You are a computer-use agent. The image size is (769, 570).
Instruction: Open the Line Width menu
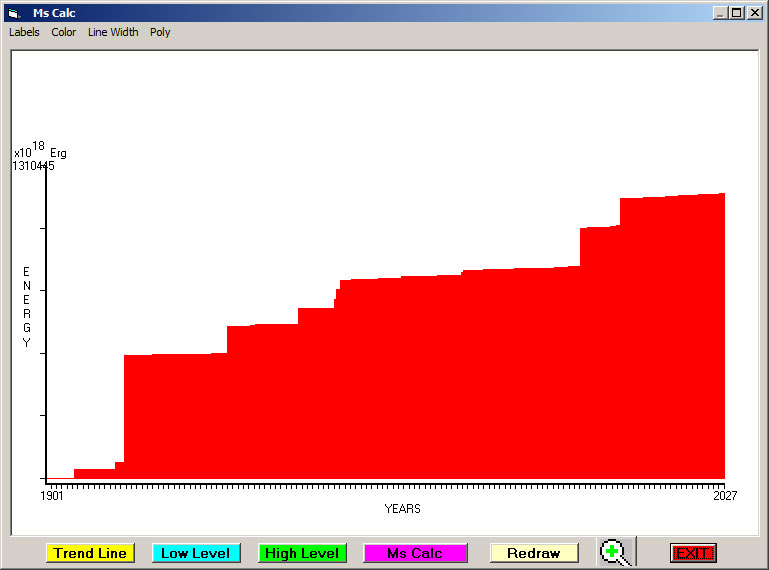tap(113, 32)
